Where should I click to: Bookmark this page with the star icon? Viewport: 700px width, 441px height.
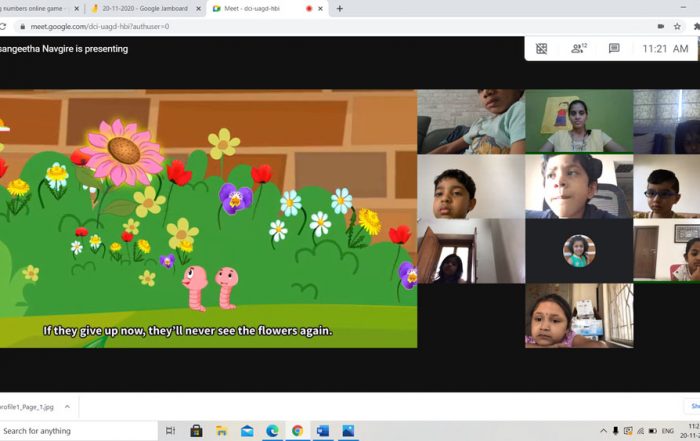(x=677, y=26)
